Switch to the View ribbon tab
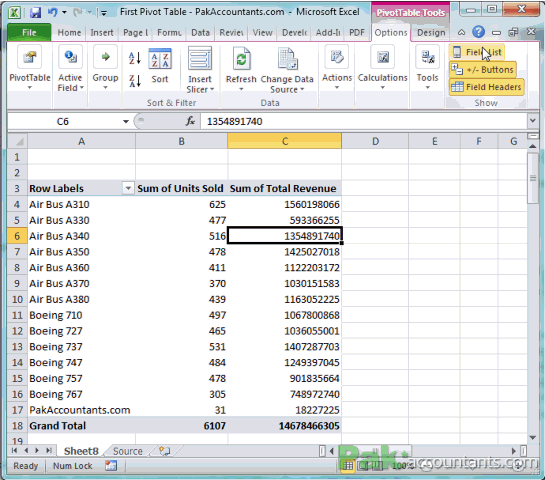Viewport: 545px width, 480px height. [262, 32]
